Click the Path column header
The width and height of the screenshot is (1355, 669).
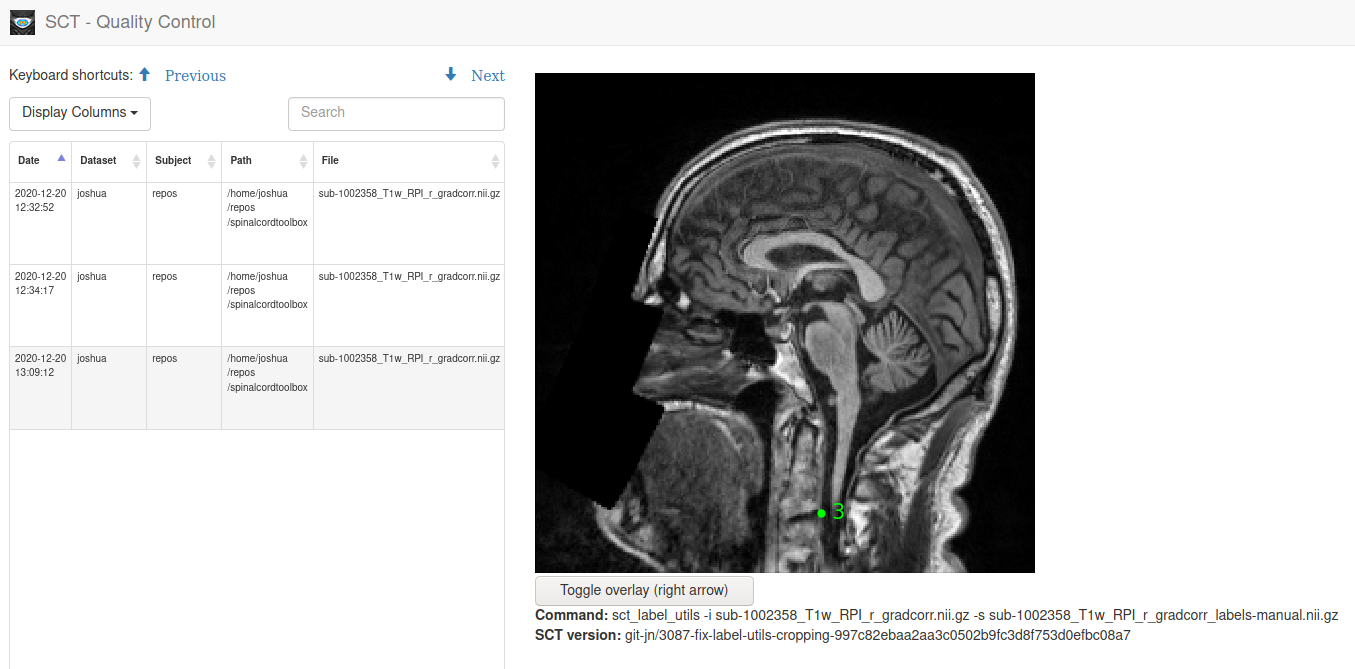(x=268, y=161)
